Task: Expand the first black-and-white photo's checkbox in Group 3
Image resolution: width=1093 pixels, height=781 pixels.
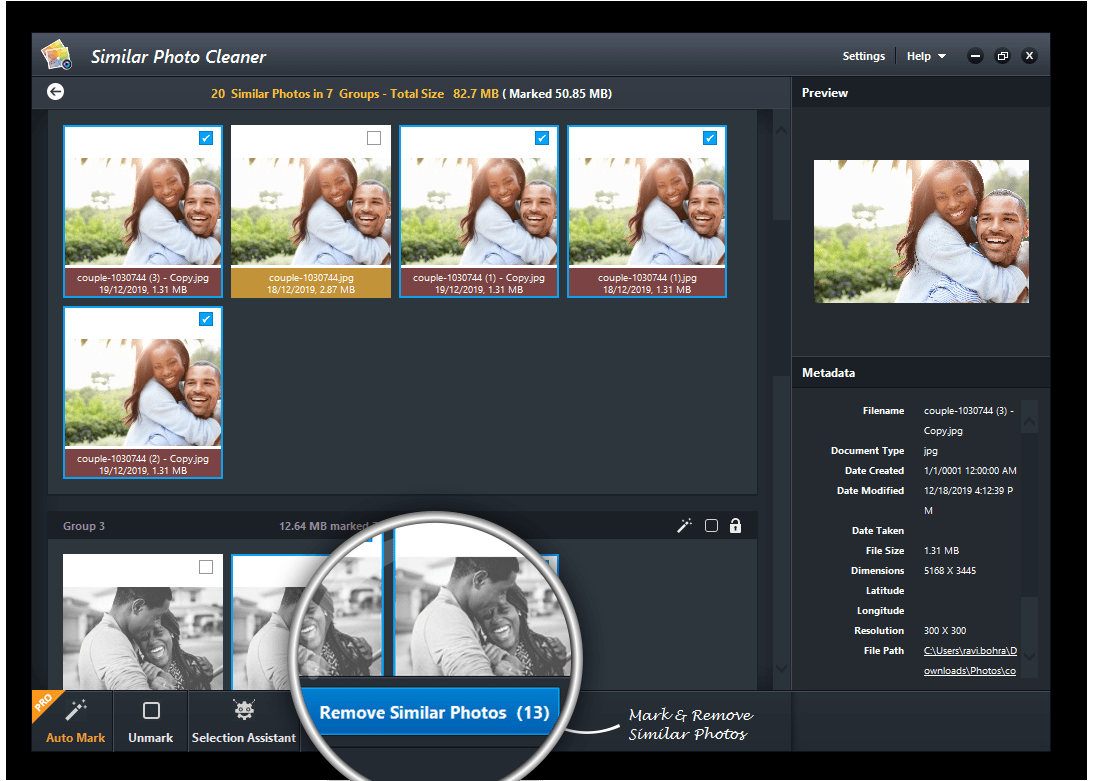Action: click(206, 566)
